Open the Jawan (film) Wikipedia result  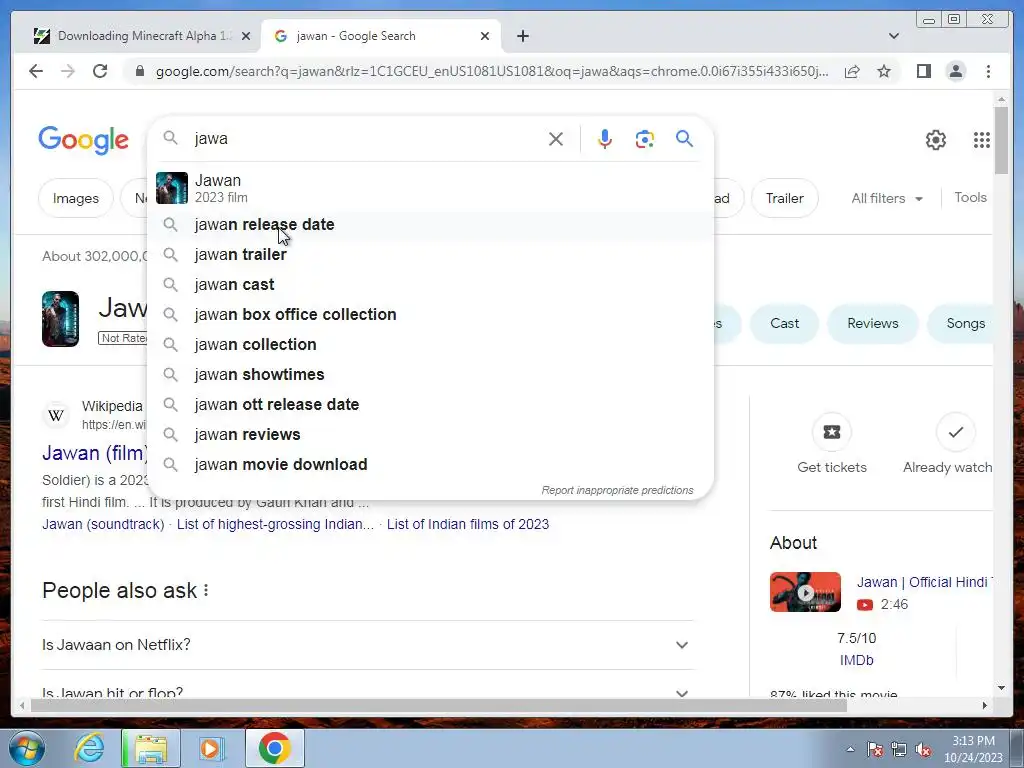(95, 453)
